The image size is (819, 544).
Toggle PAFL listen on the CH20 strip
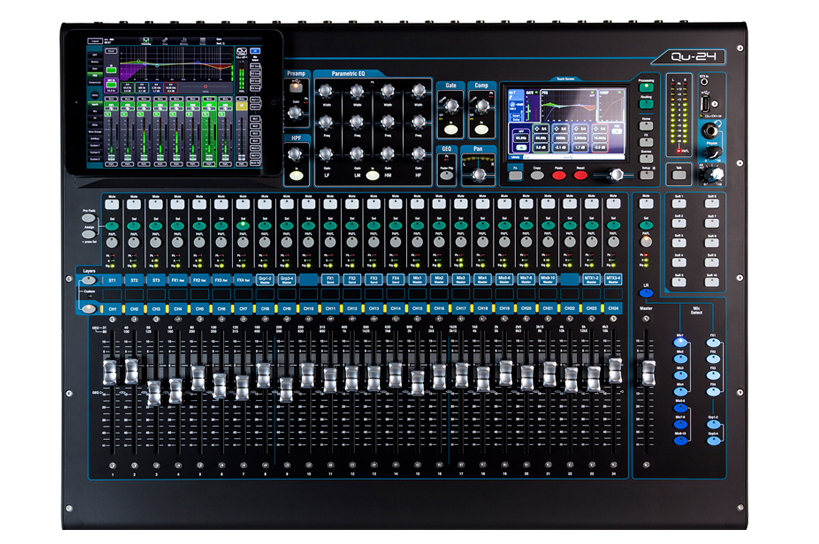(x=526, y=243)
